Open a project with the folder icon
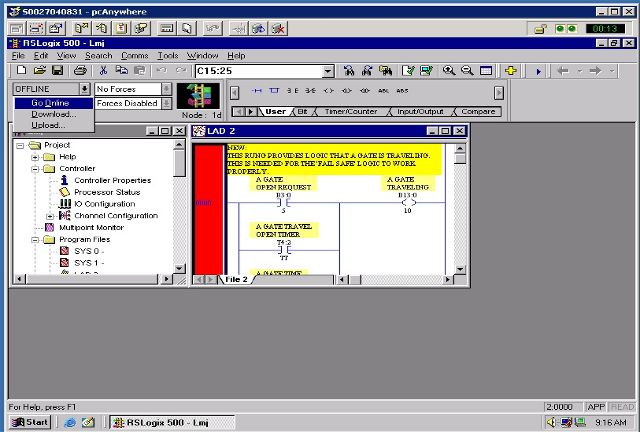640x432 pixels. [x=40, y=71]
